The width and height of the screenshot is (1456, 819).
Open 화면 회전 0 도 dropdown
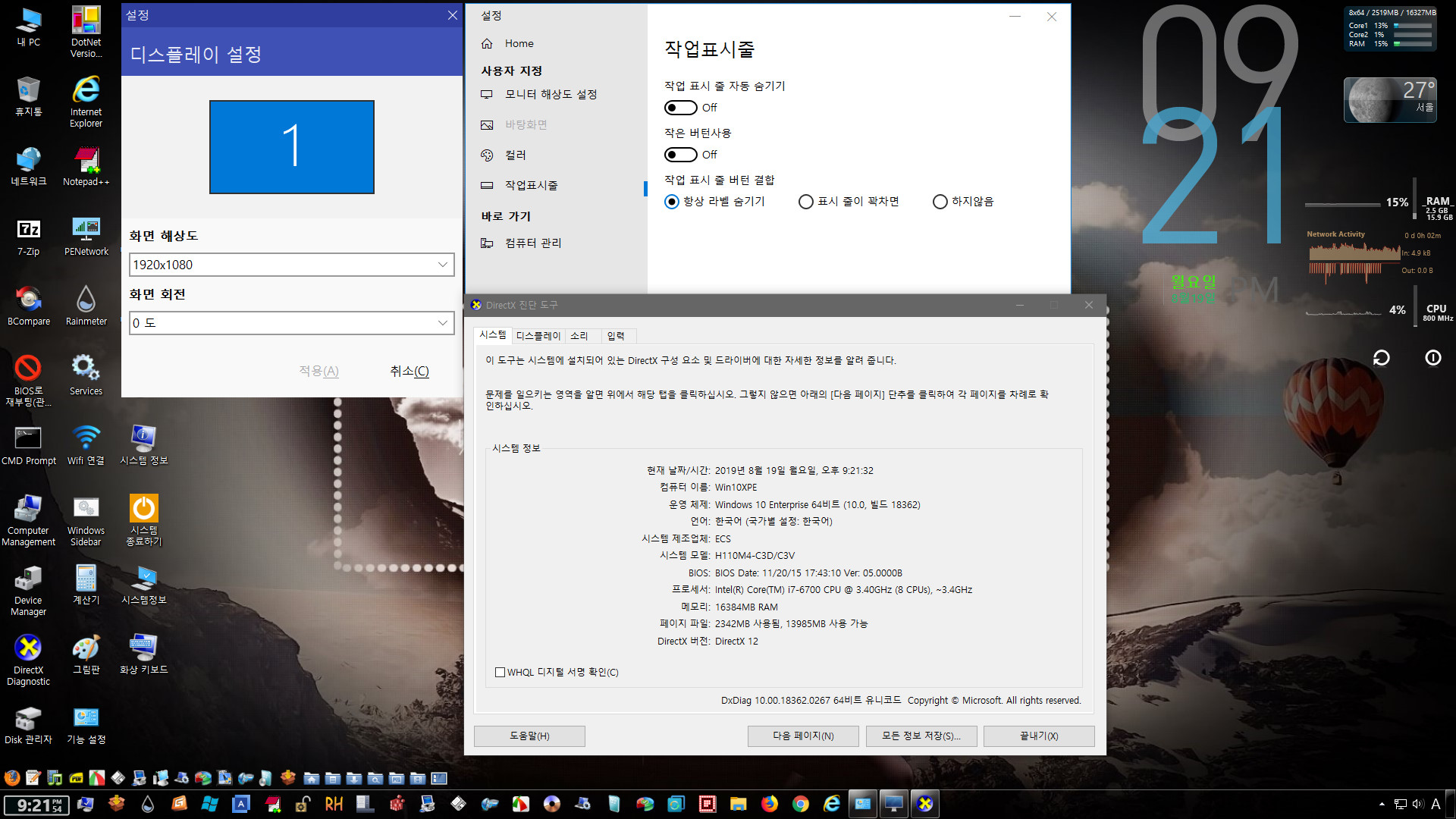coord(292,323)
